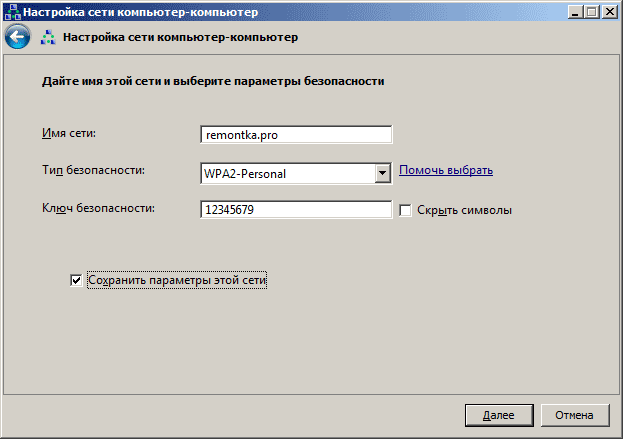Viewport: 623px width, 439px height.
Task: Go back using the blue arrow button
Action: (17, 37)
